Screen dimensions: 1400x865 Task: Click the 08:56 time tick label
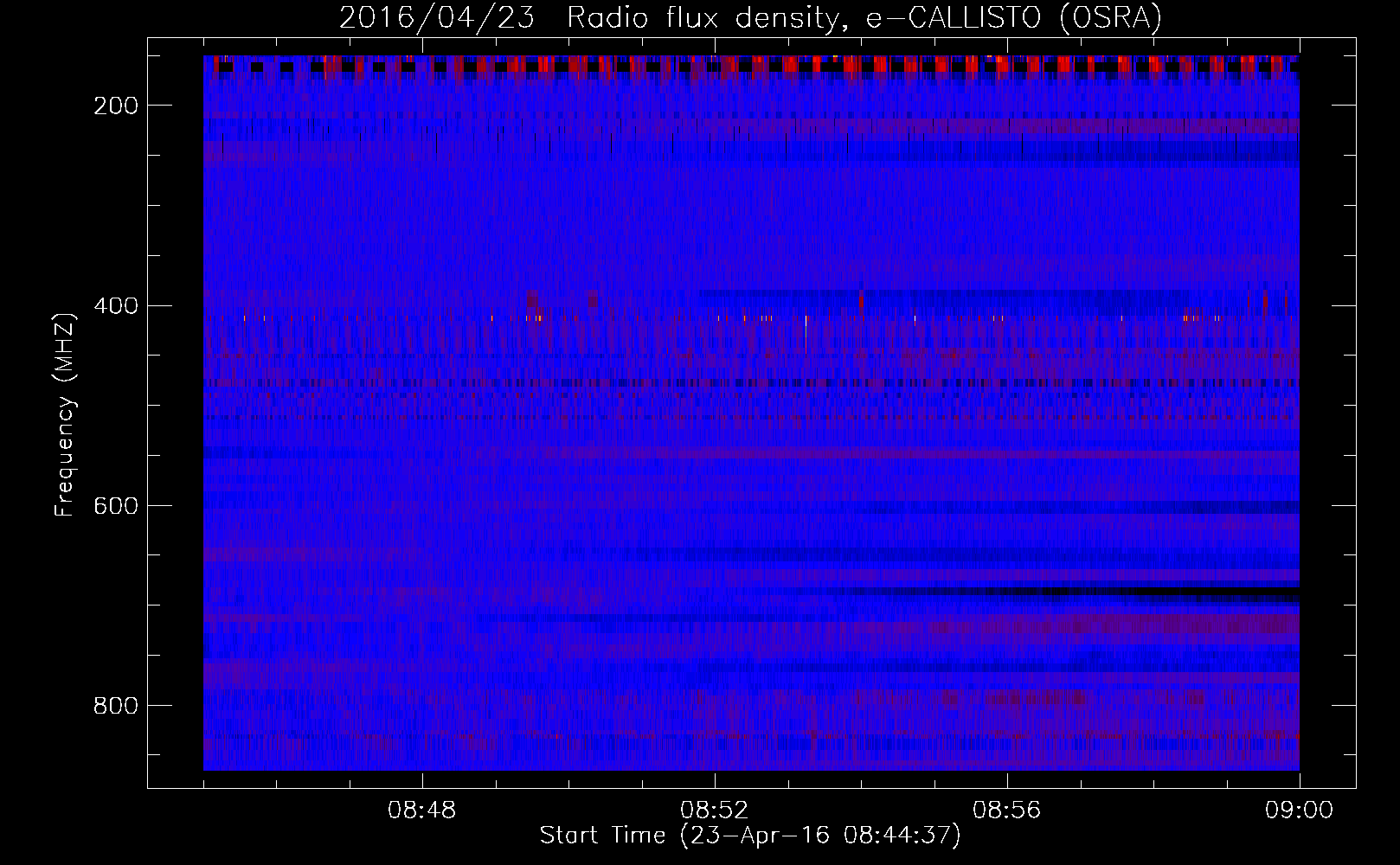(x=1007, y=811)
